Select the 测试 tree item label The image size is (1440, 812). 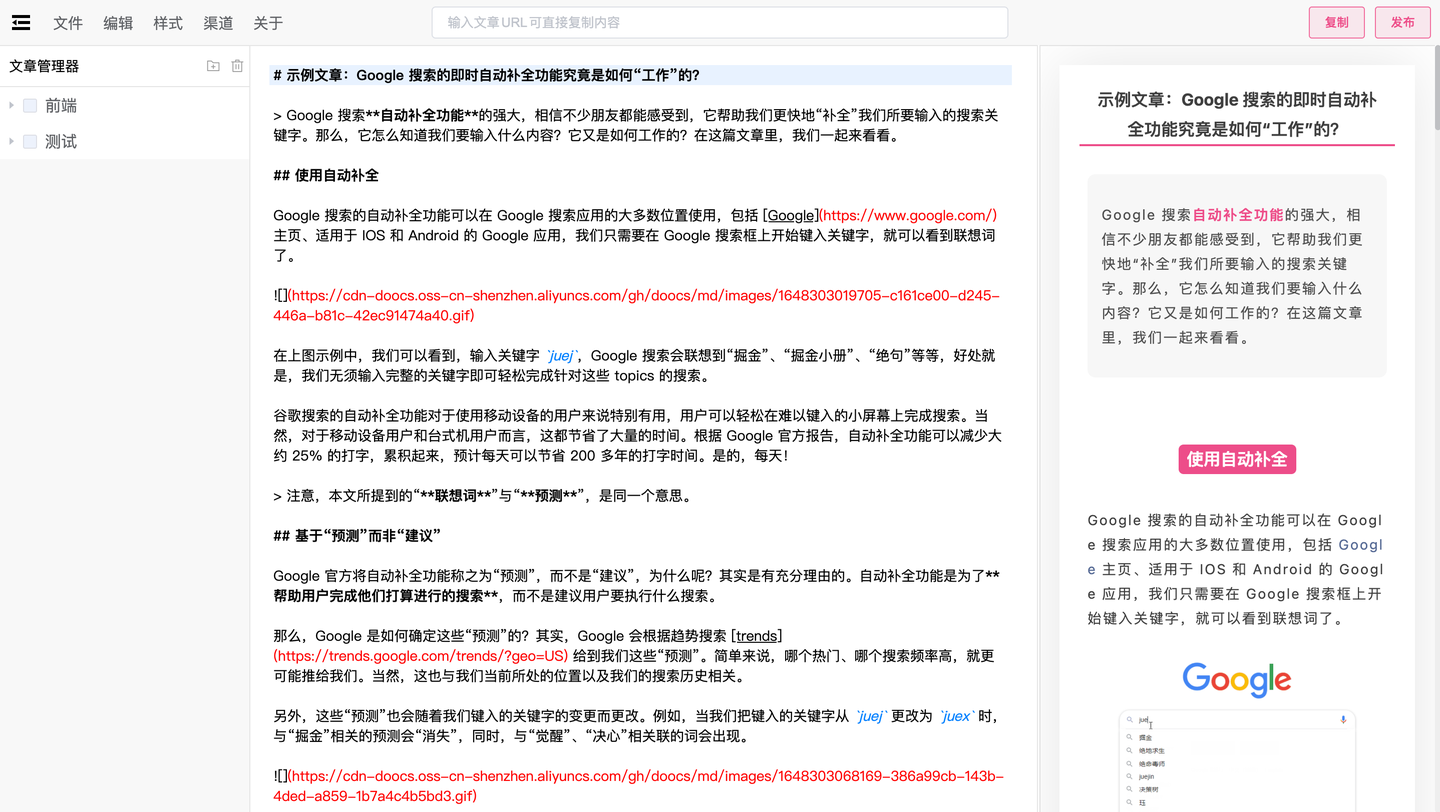coord(61,142)
